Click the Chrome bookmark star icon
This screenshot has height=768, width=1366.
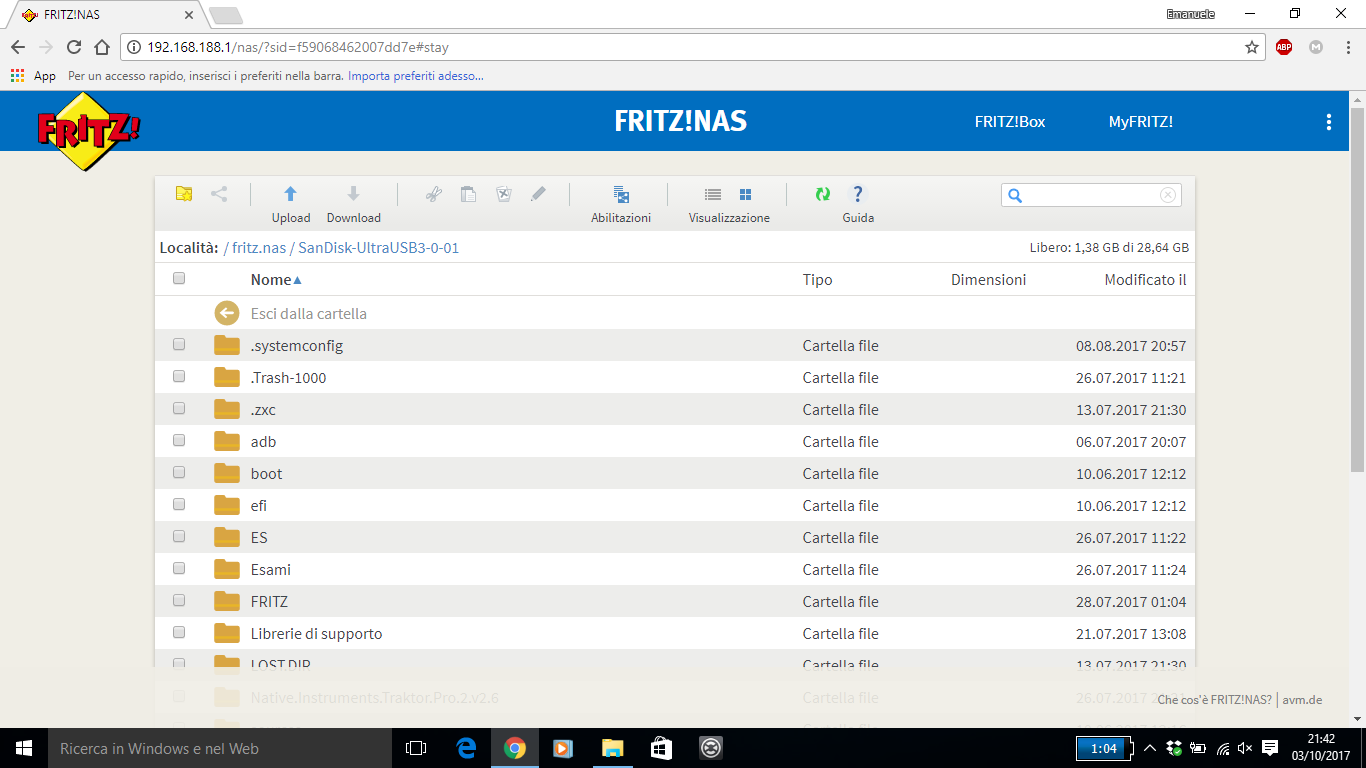pyautogui.click(x=1251, y=47)
